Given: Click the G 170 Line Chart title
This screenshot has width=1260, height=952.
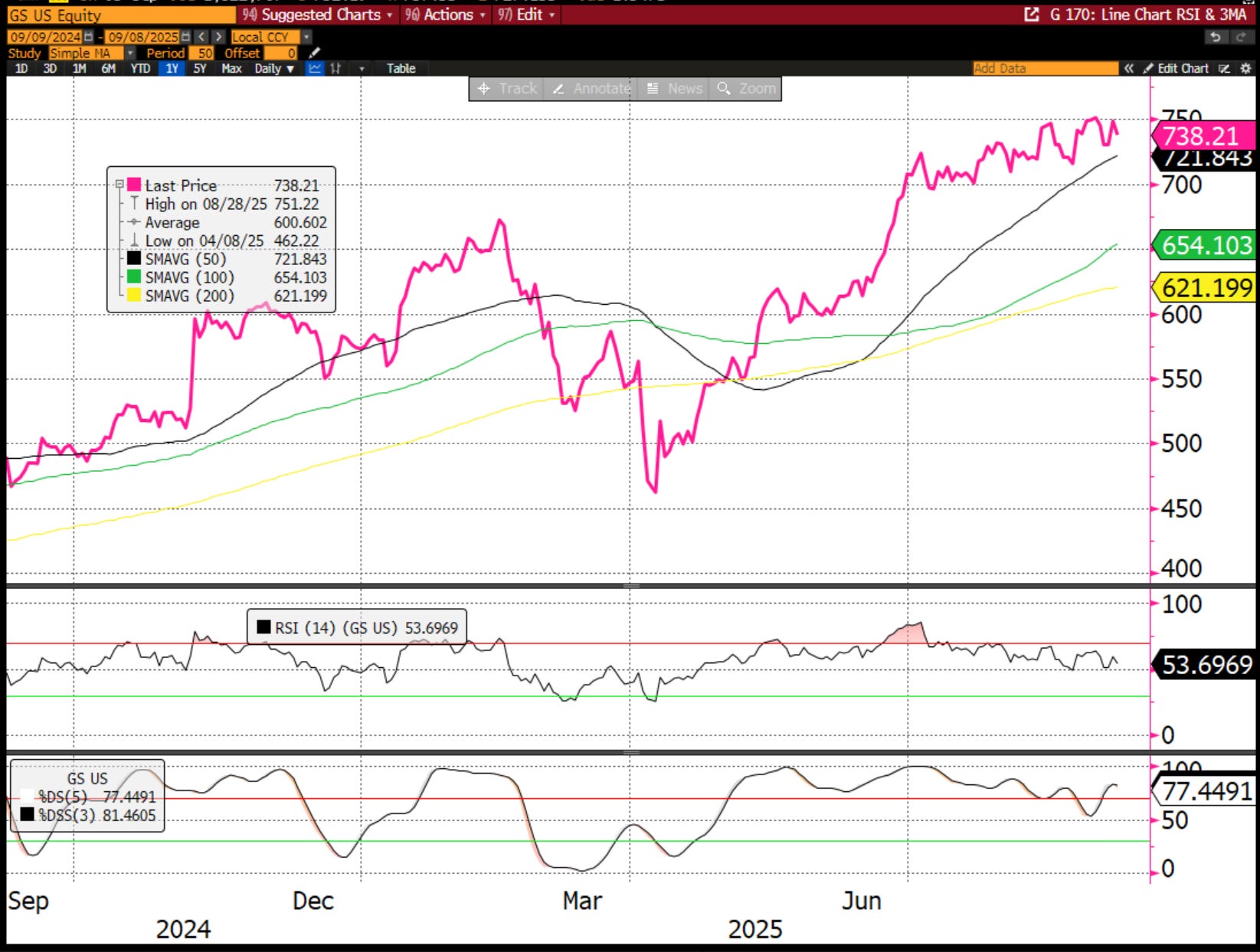Looking at the screenshot, I should 1147,15.
